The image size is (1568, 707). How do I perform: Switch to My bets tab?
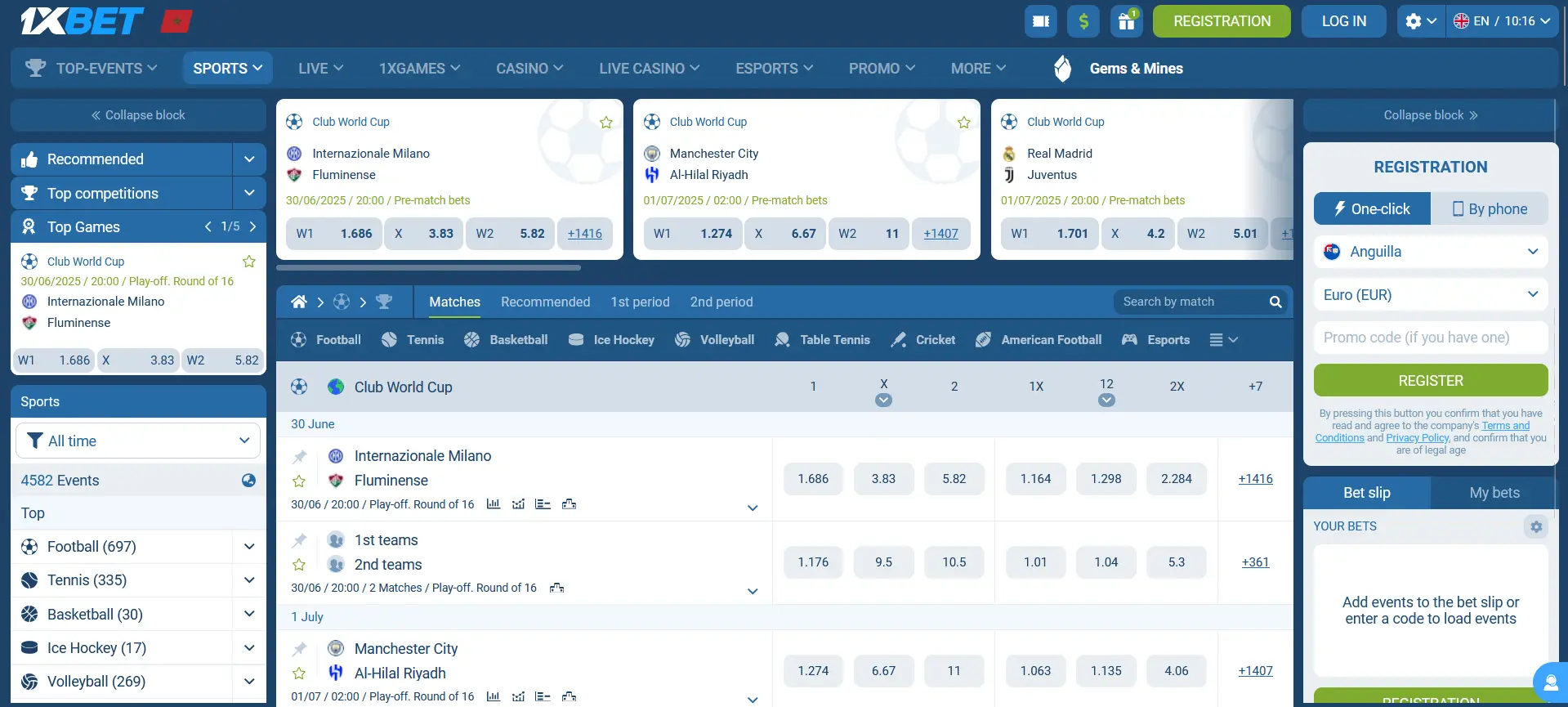pos(1494,493)
